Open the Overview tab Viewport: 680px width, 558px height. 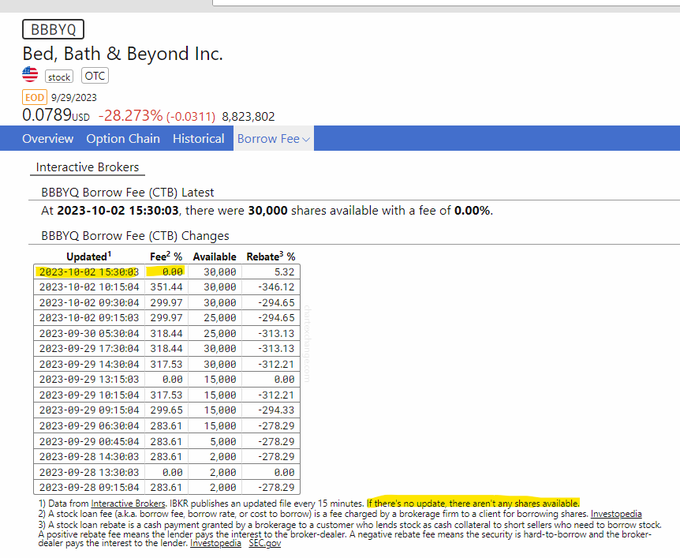click(x=48, y=139)
